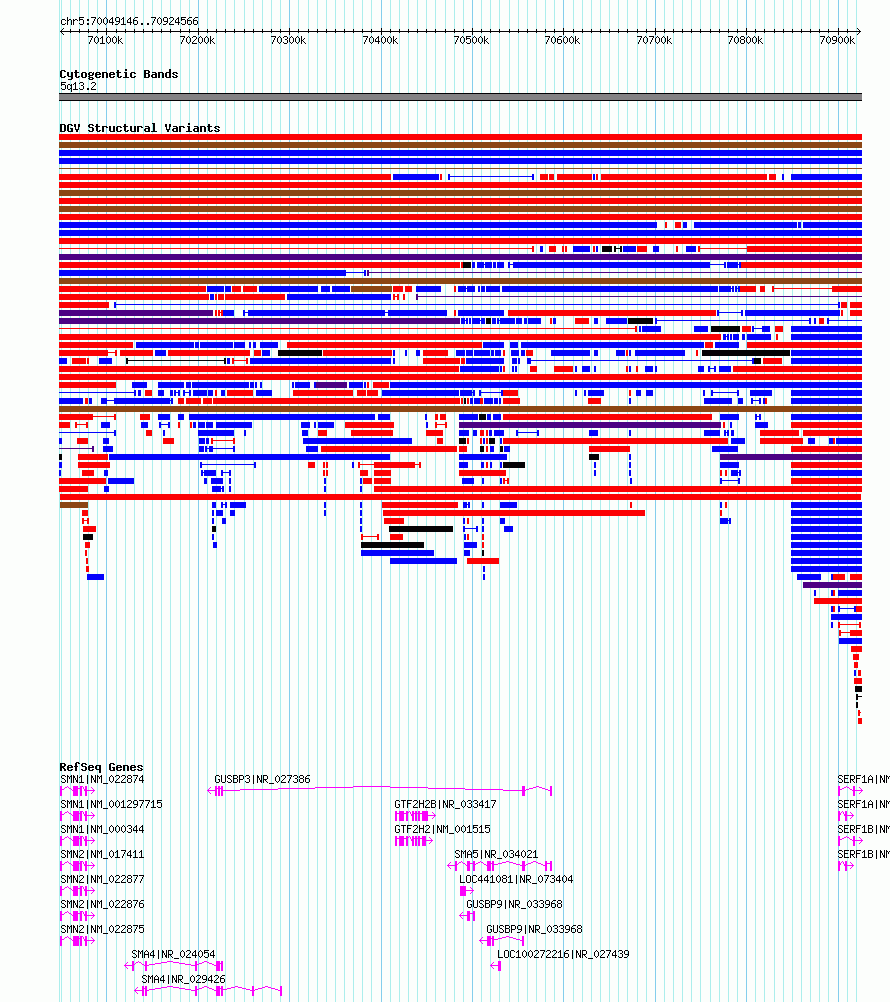The width and height of the screenshot is (890, 1002).
Task: Open the Cytogenetic Bands track title
Action: pos(119,74)
